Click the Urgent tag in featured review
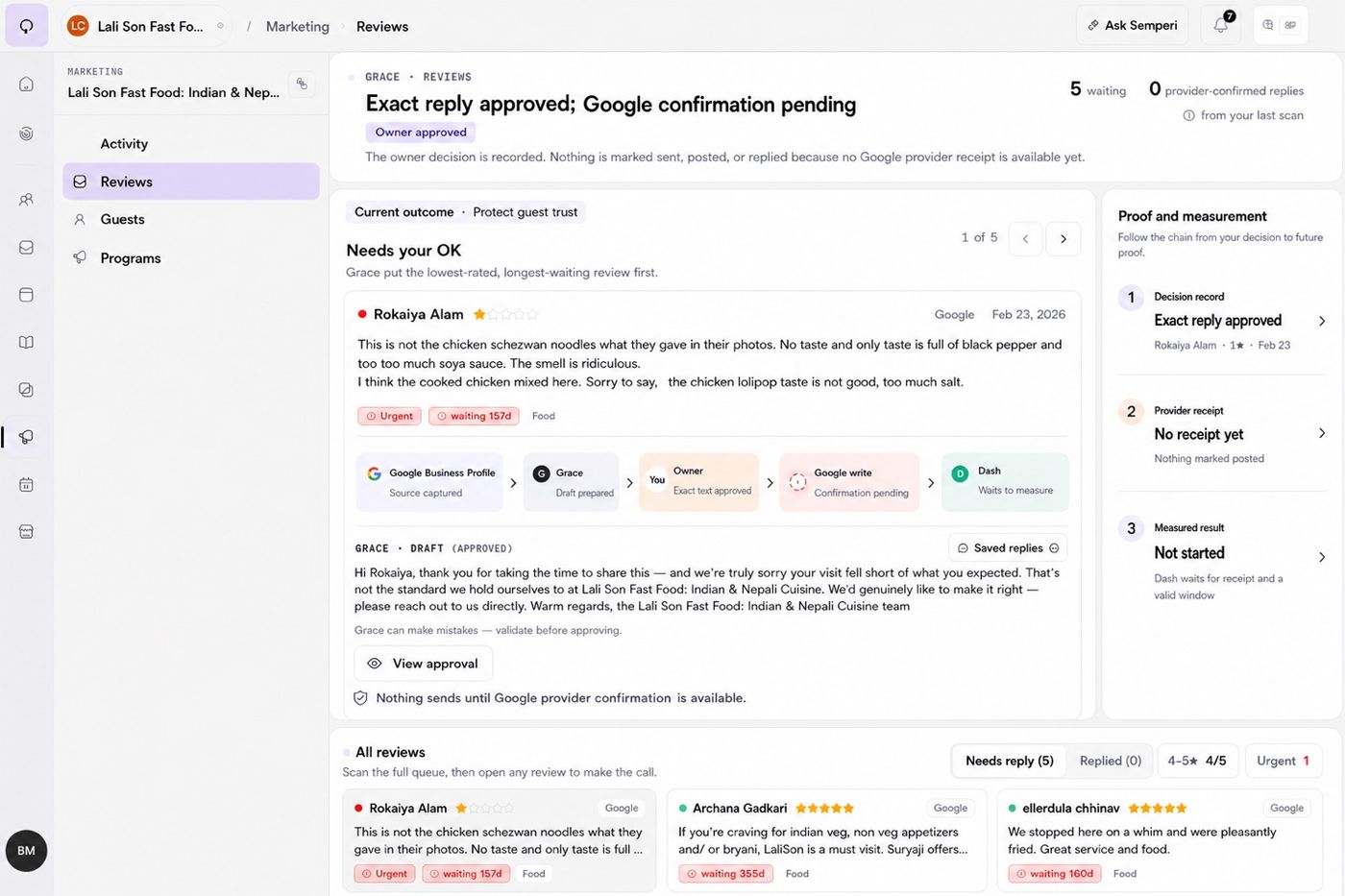1345x896 pixels. 389,416
